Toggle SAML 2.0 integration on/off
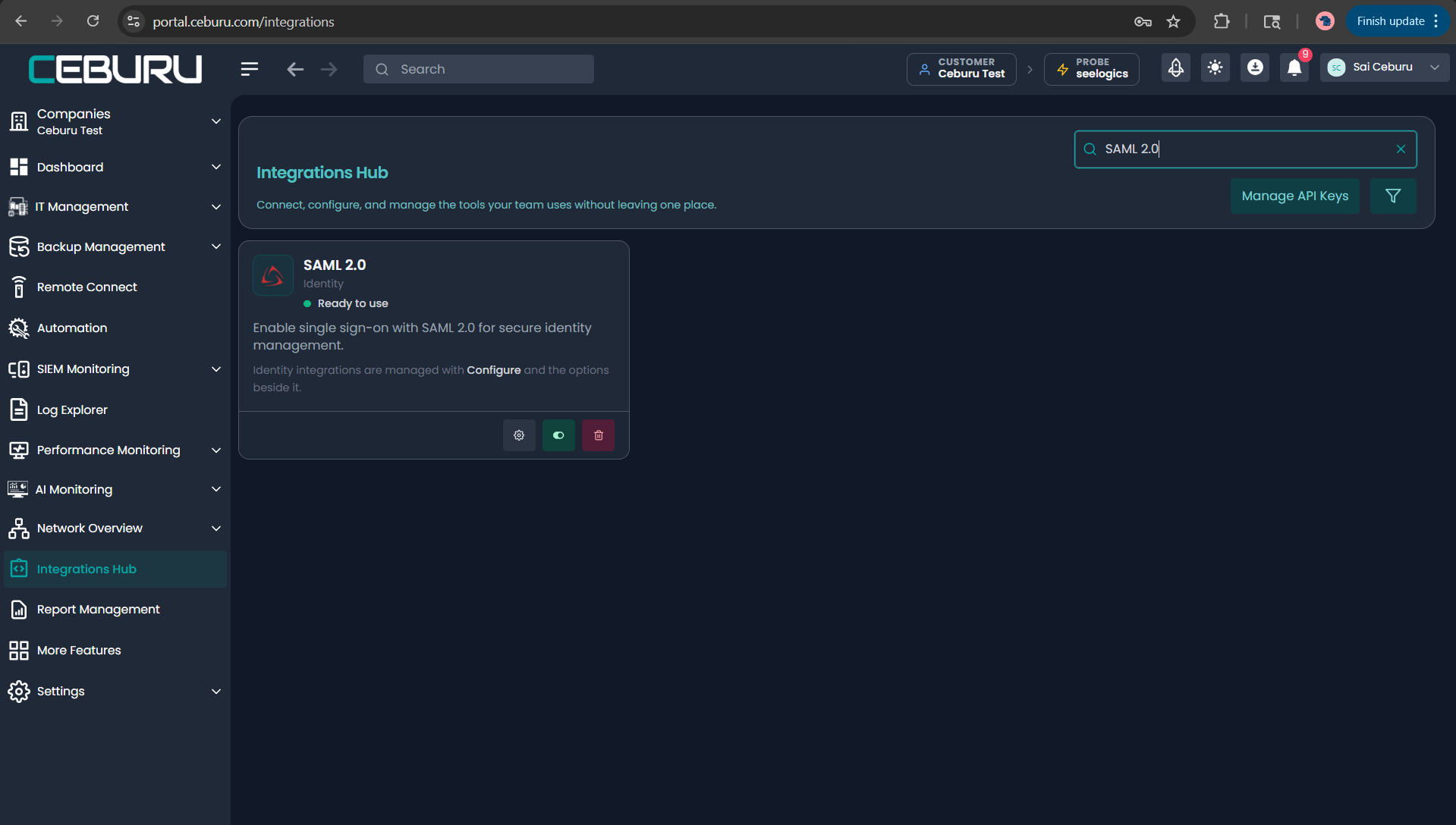Image resolution: width=1456 pixels, height=825 pixels. (x=558, y=435)
